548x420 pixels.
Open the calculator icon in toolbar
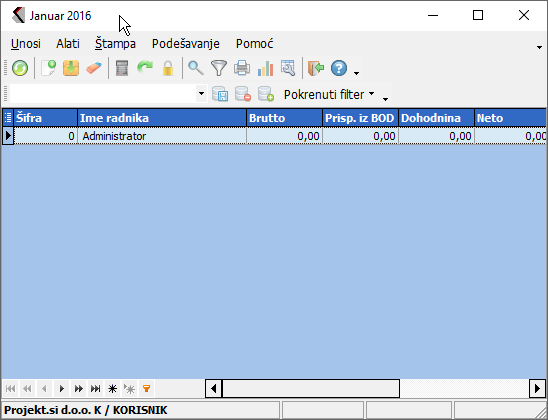122,68
